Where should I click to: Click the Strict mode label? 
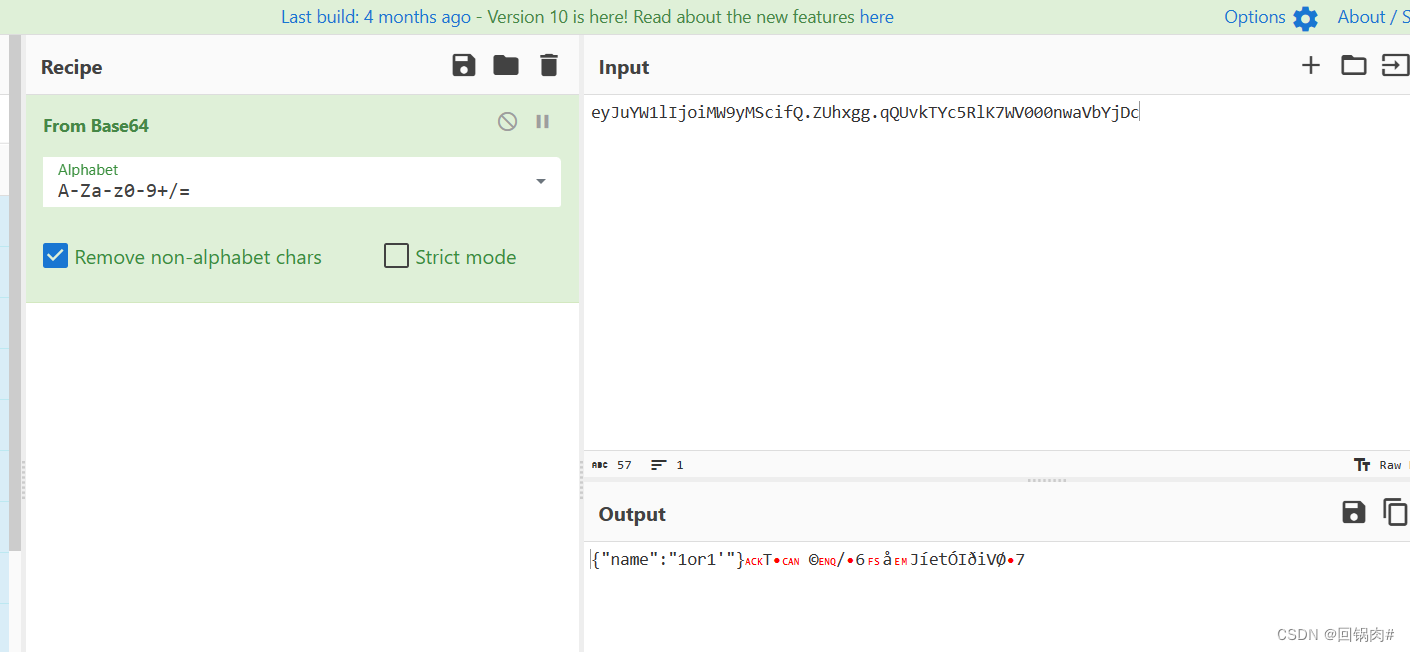(x=466, y=257)
